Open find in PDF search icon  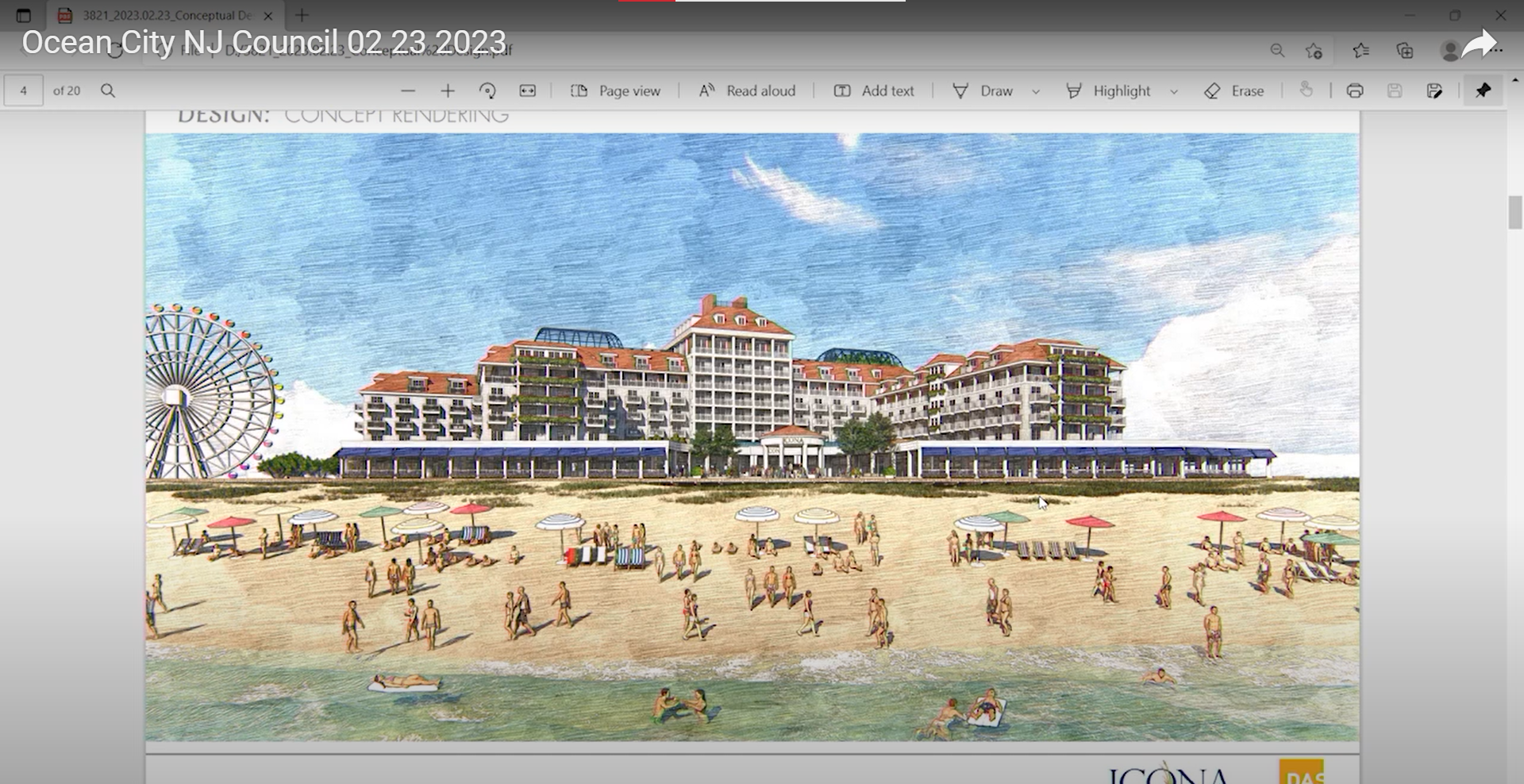pos(108,91)
